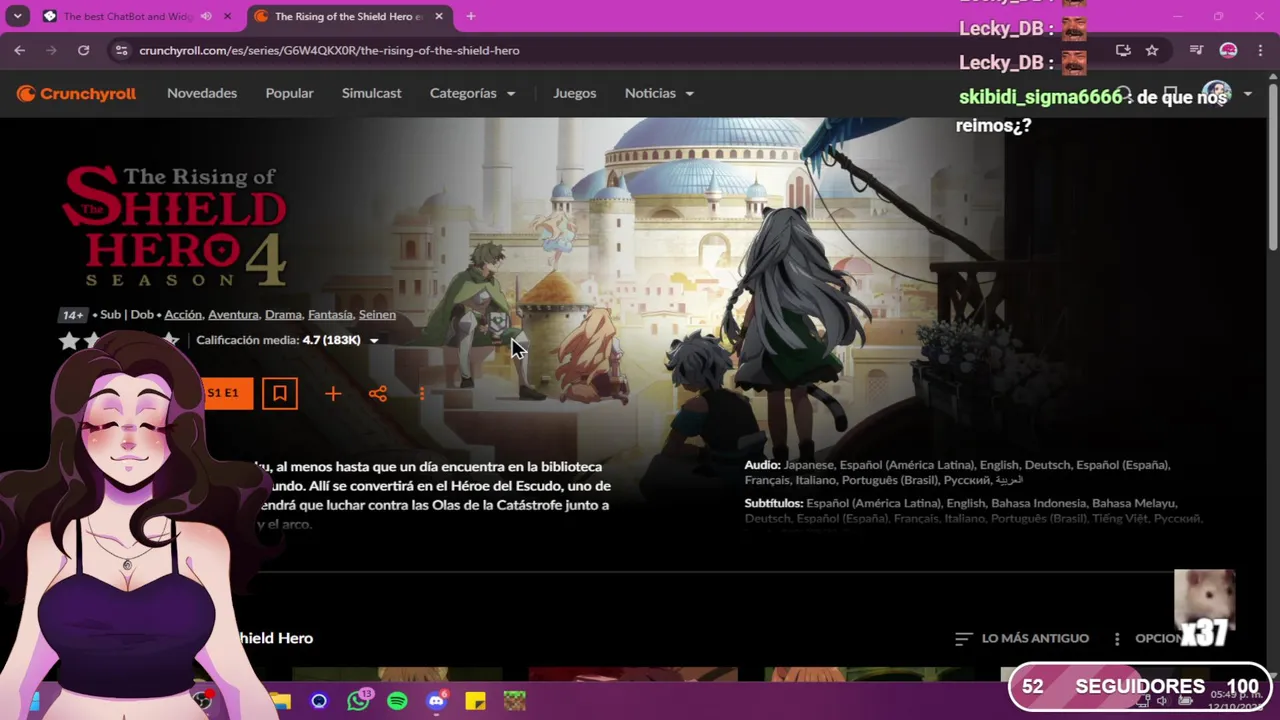
Task: Open the series more options three dots
Action: point(422,394)
